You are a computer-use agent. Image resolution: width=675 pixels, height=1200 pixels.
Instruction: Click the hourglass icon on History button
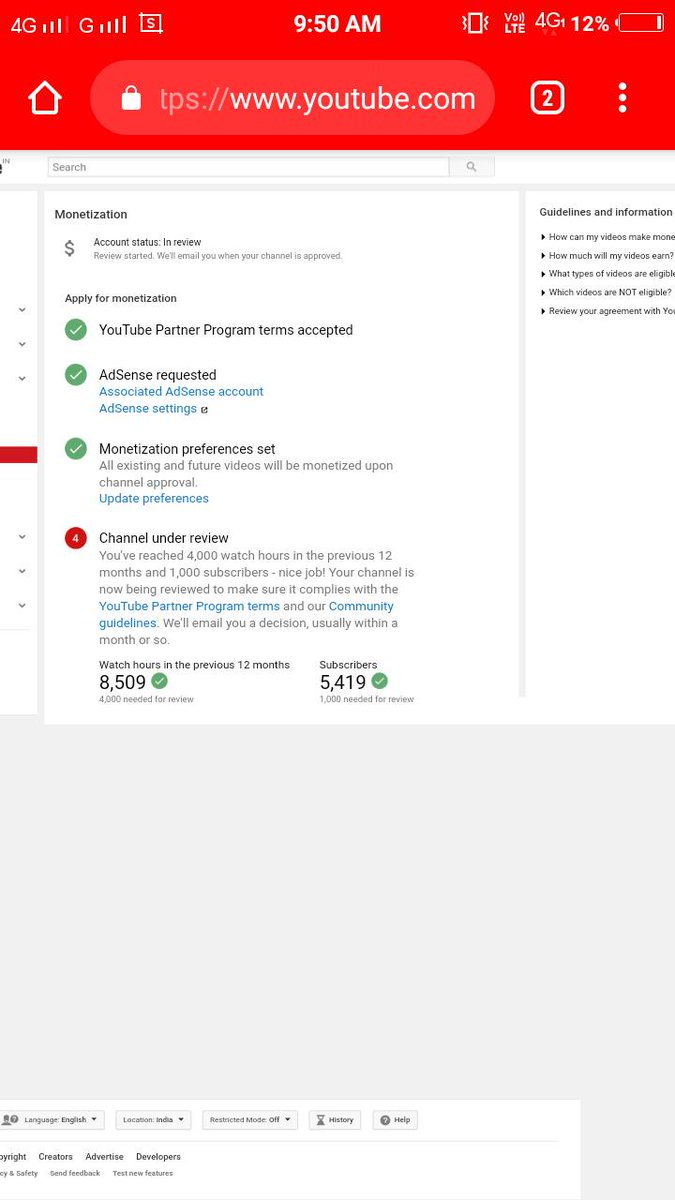tap(321, 1120)
